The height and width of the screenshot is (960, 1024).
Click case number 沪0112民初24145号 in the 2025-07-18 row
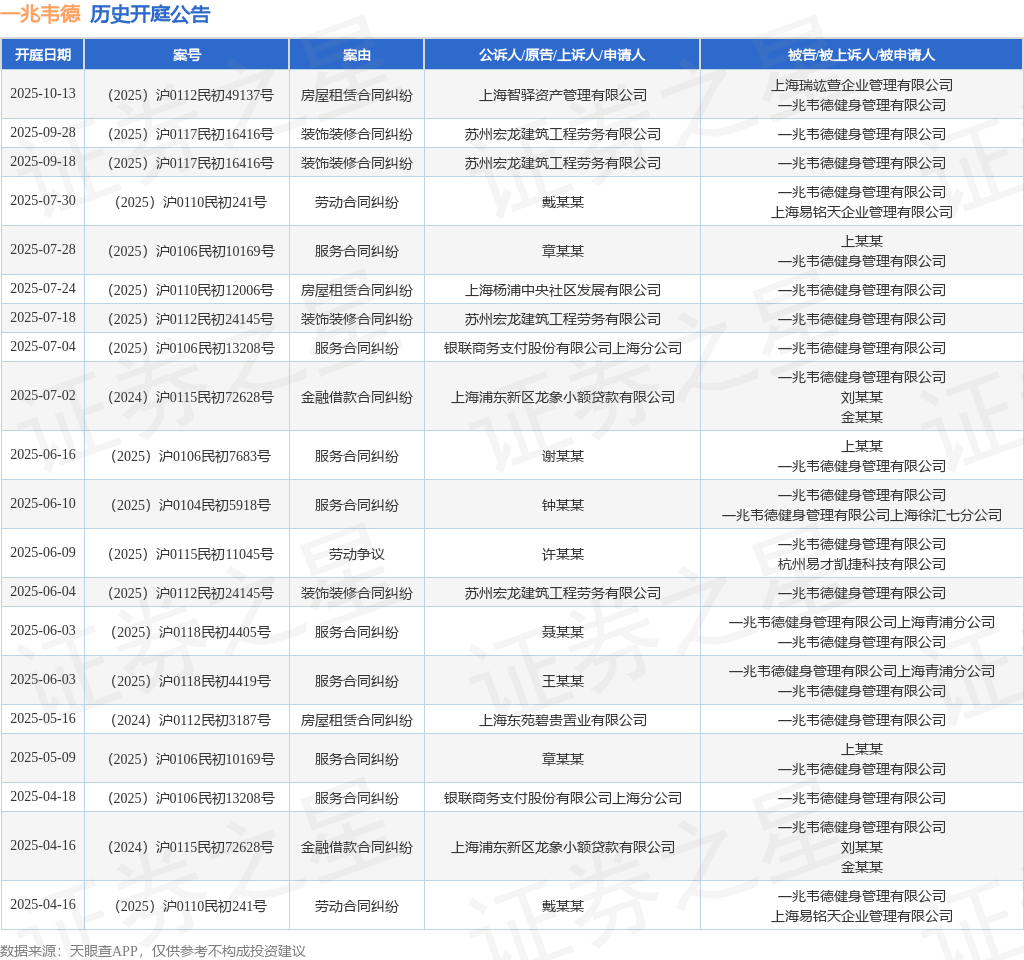click(191, 319)
